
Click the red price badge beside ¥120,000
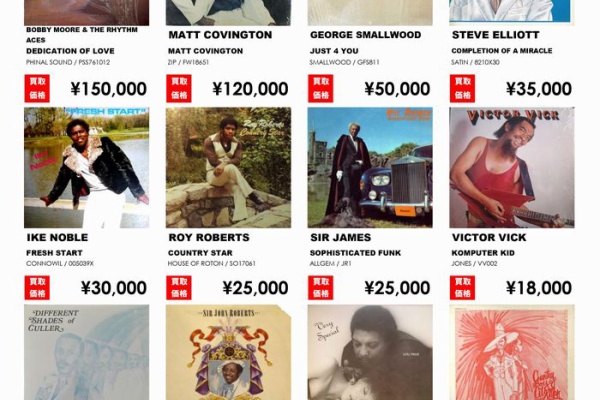click(179, 88)
